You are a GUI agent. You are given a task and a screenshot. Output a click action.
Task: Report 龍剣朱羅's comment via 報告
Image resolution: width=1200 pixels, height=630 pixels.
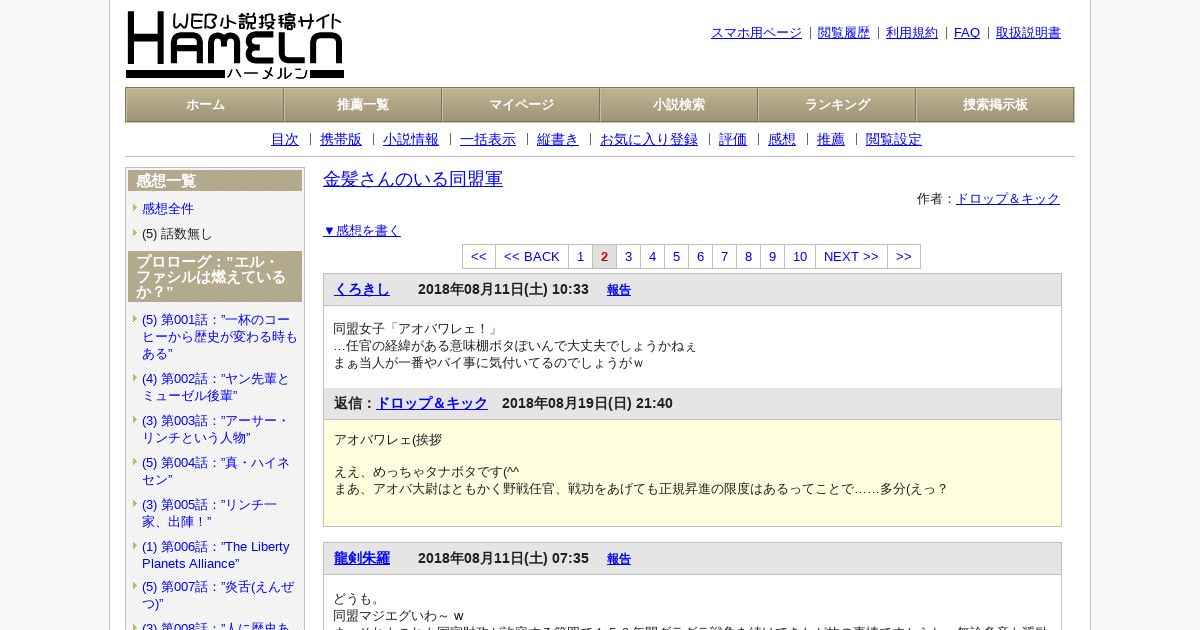619,559
